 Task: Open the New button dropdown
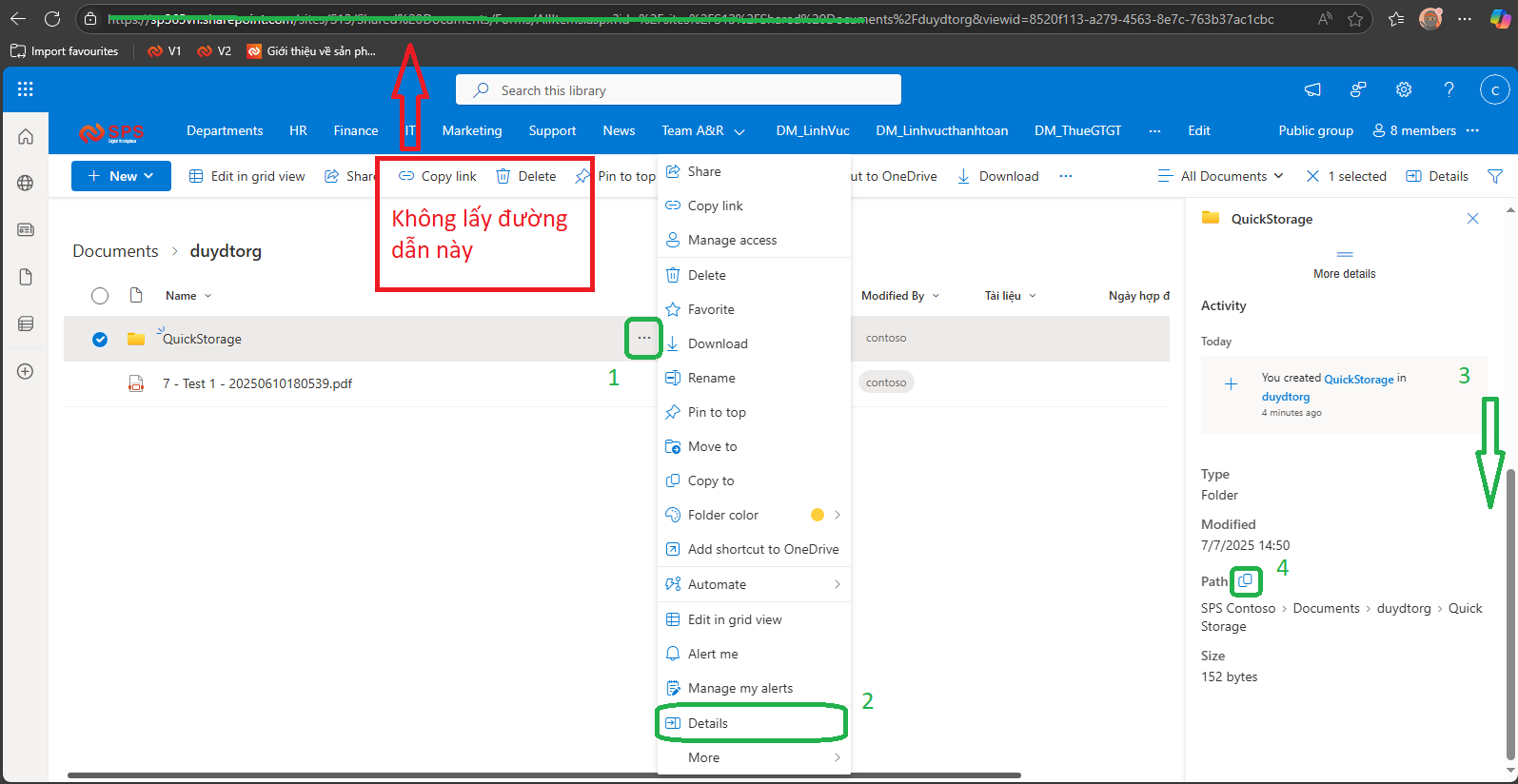point(121,176)
